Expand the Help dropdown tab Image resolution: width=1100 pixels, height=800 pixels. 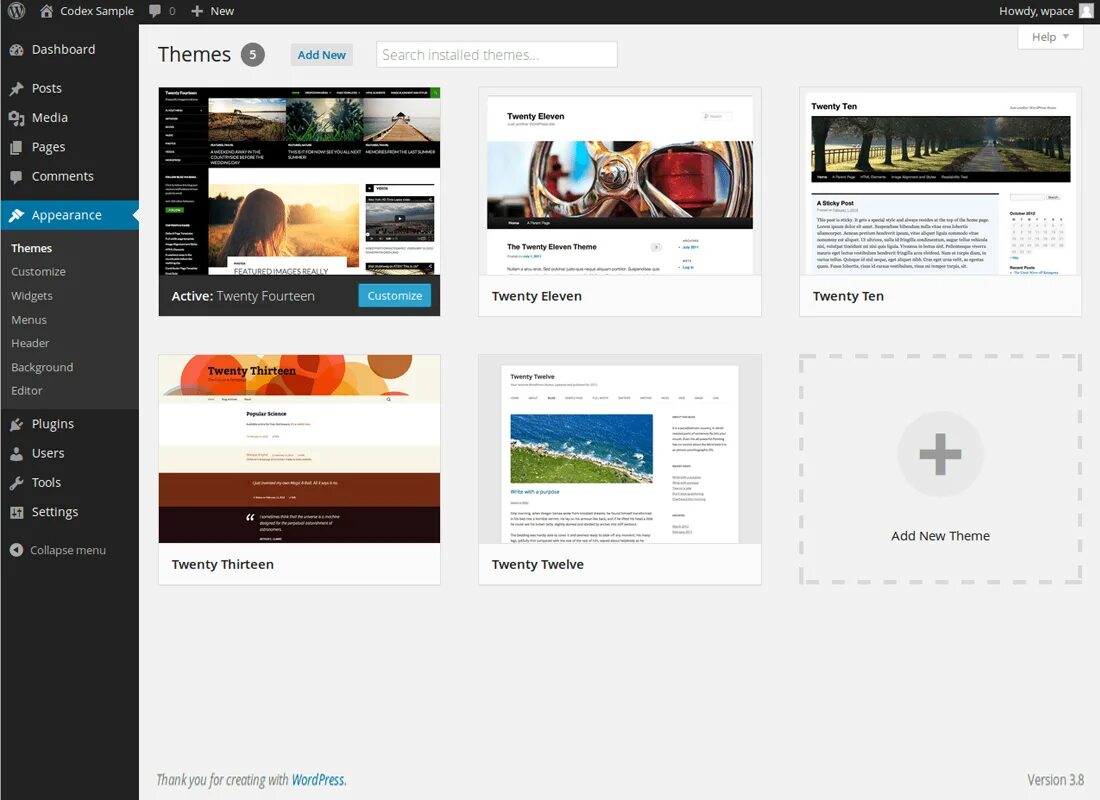pos(1049,37)
